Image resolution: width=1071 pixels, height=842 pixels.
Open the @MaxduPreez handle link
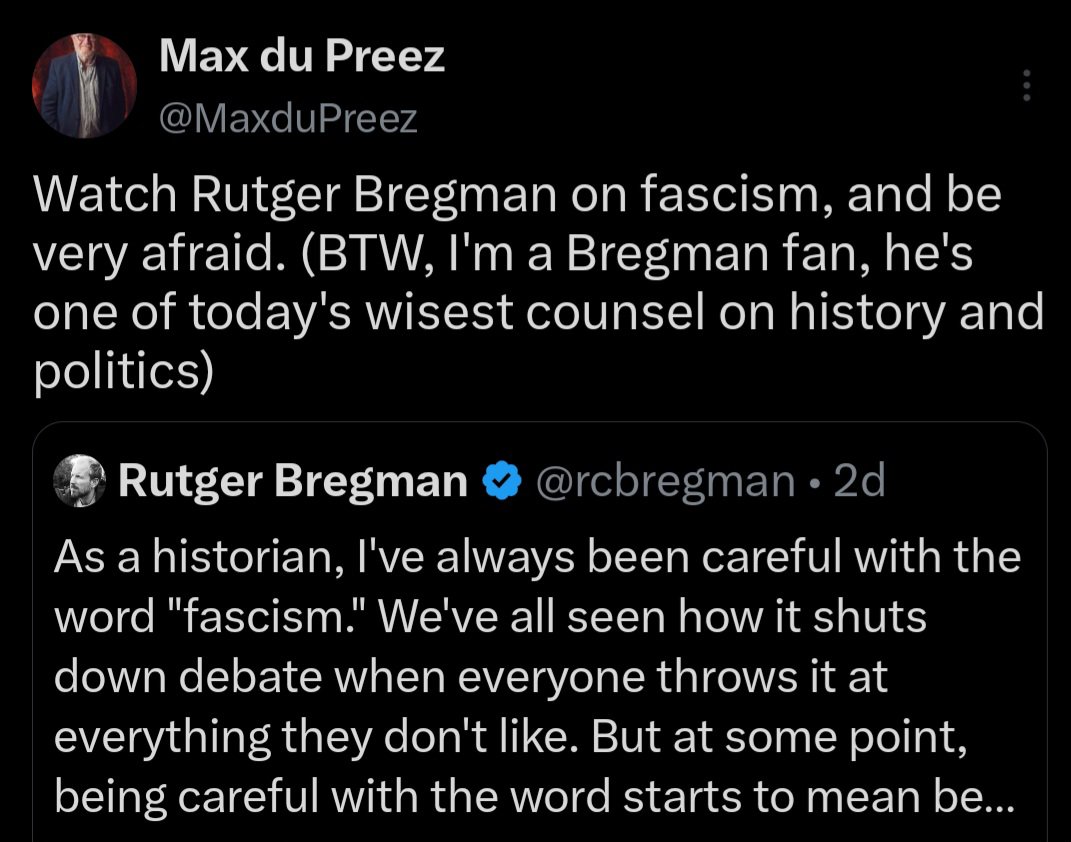coord(288,120)
